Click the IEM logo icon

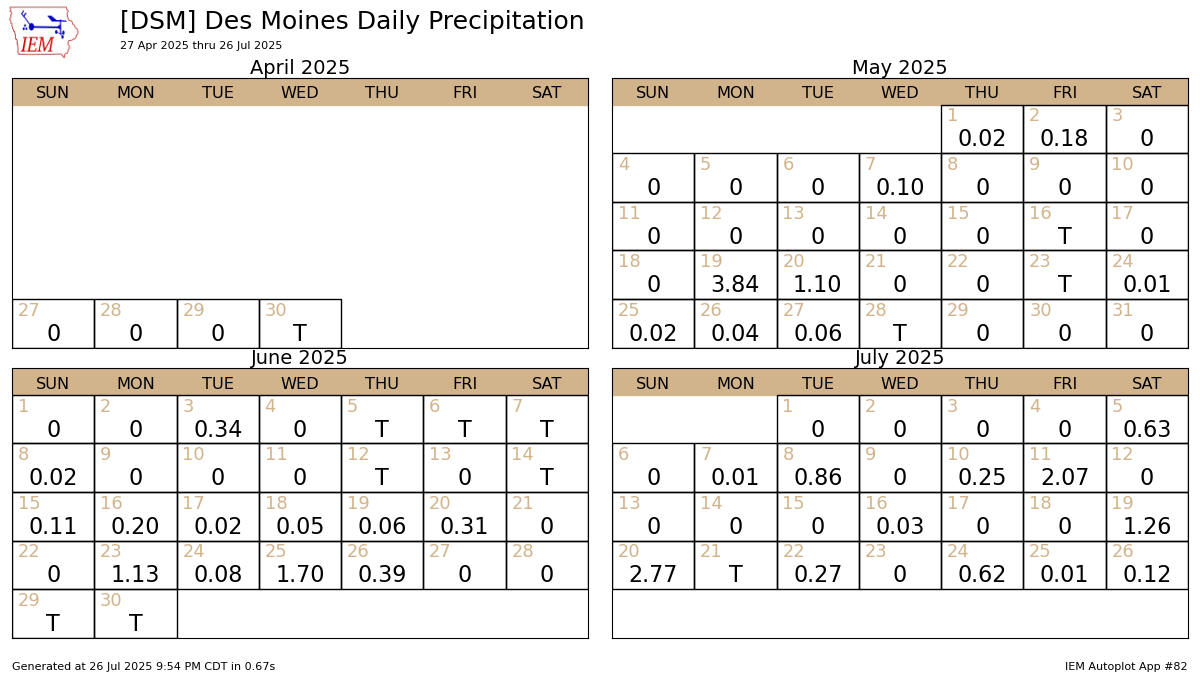(x=44, y=31)
